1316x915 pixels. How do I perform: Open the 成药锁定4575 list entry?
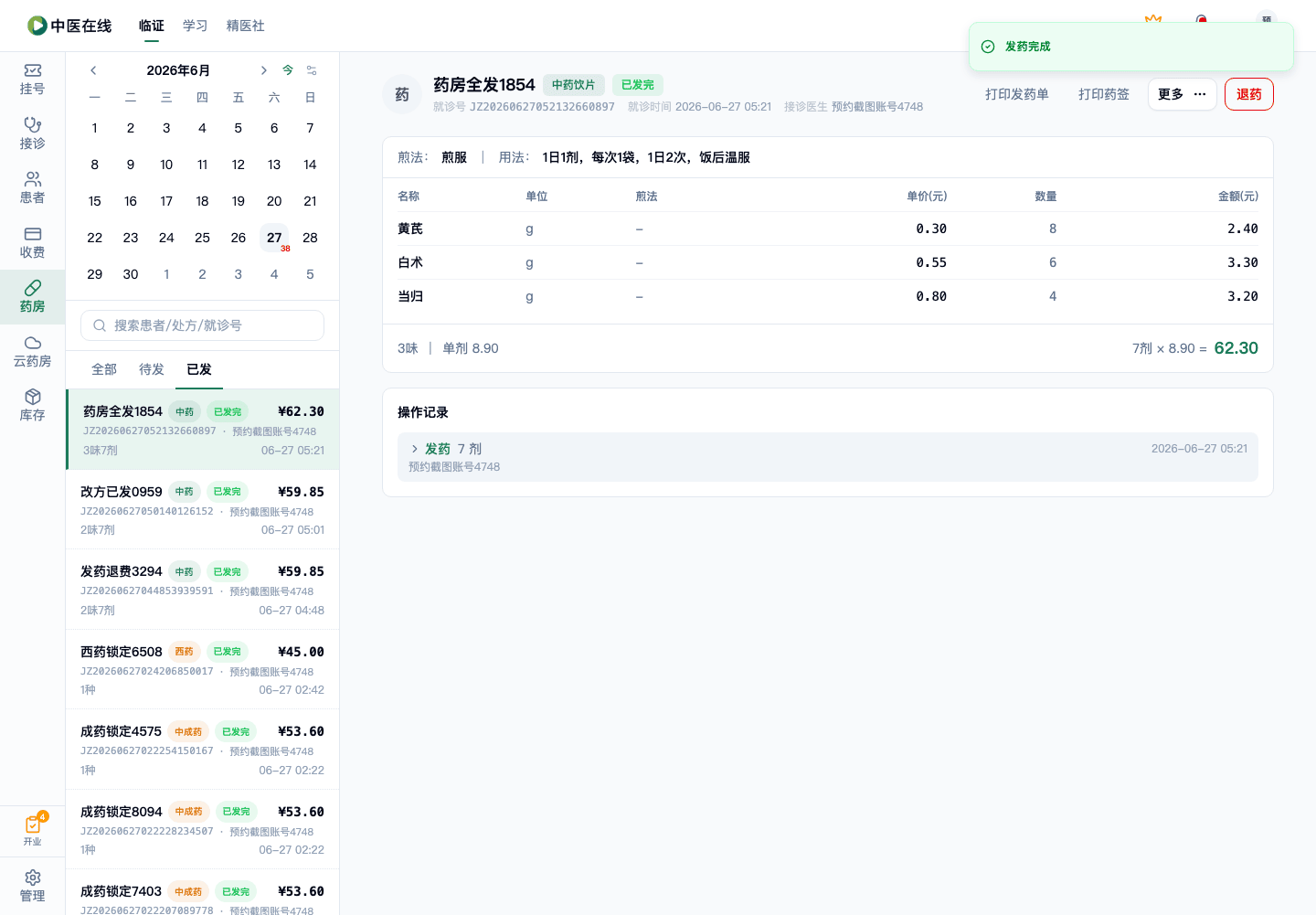point(203,750)
